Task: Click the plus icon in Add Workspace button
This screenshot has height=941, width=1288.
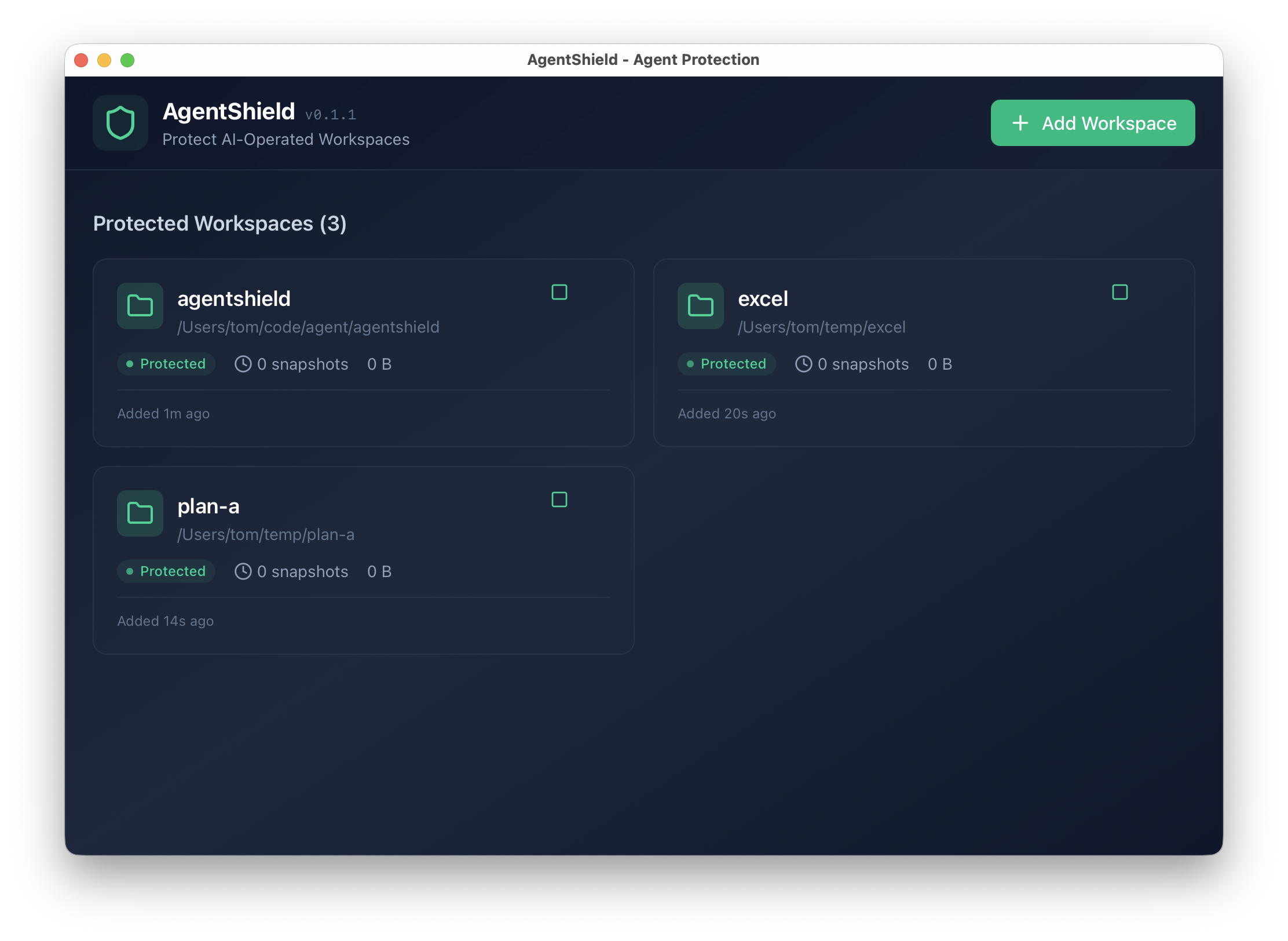Action: (x=1019, y=123)
